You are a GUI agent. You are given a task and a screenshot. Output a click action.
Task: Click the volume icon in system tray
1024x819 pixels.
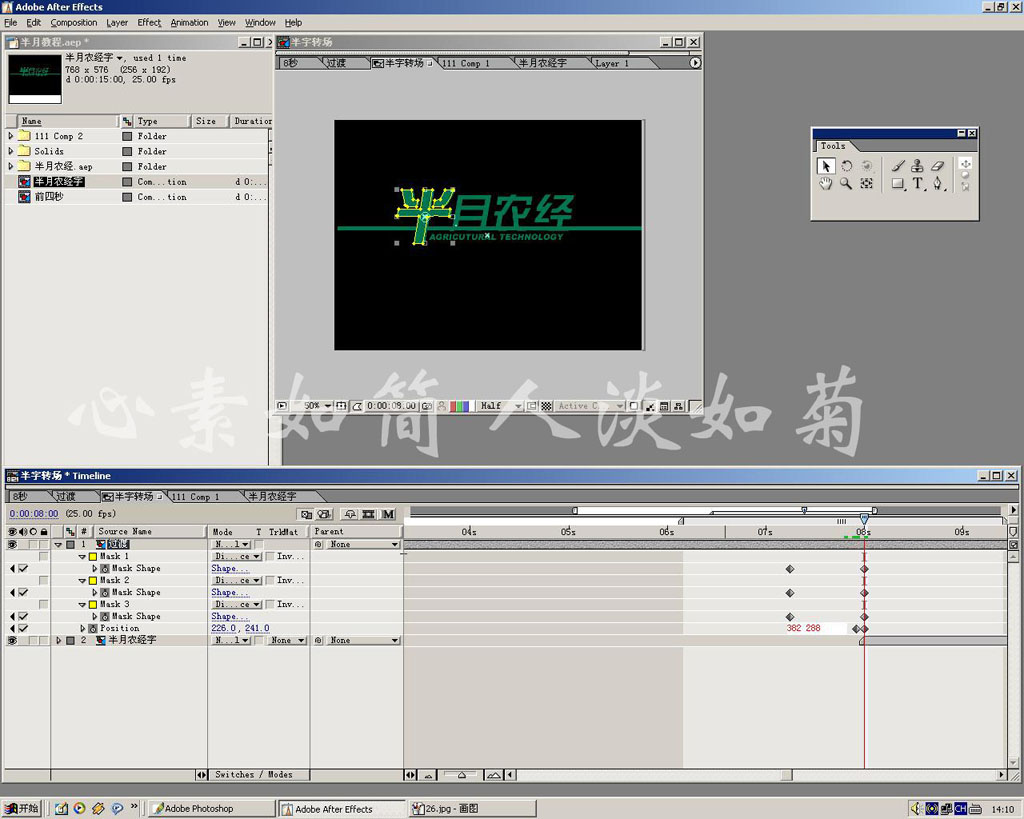pos(916,809)
